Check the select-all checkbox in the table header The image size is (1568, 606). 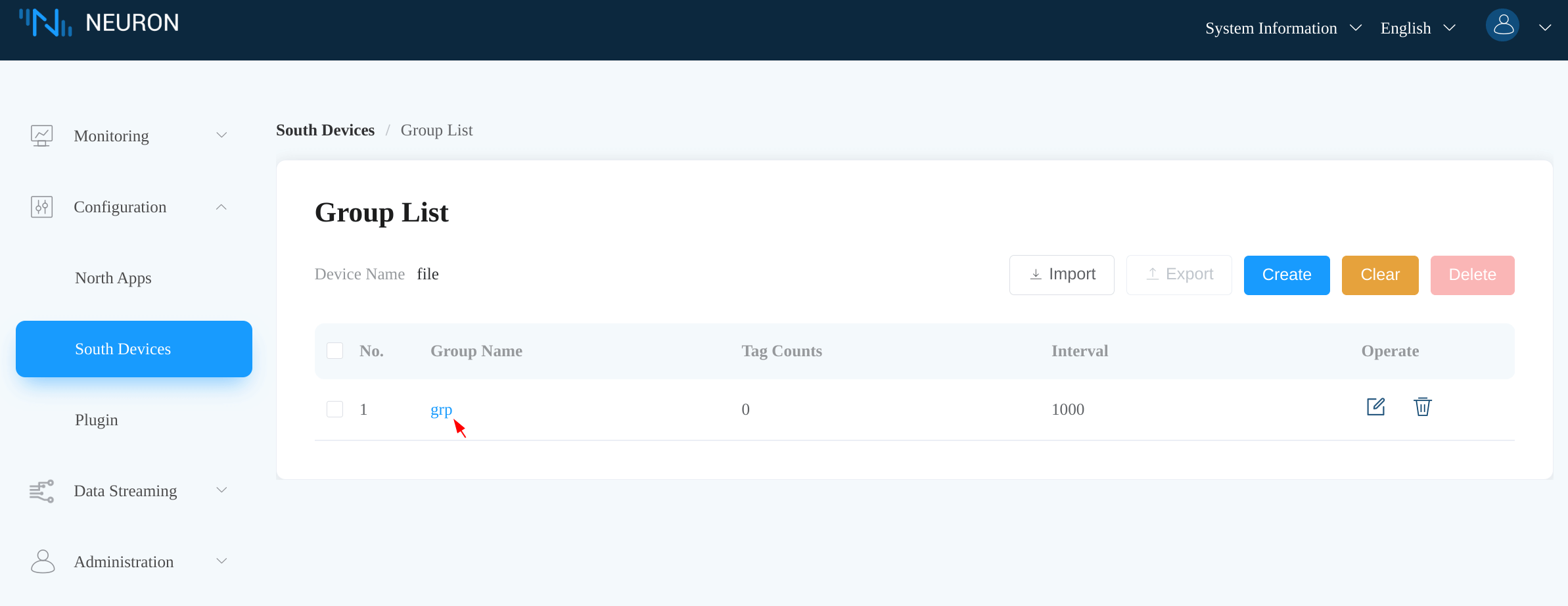coord(335,350)
